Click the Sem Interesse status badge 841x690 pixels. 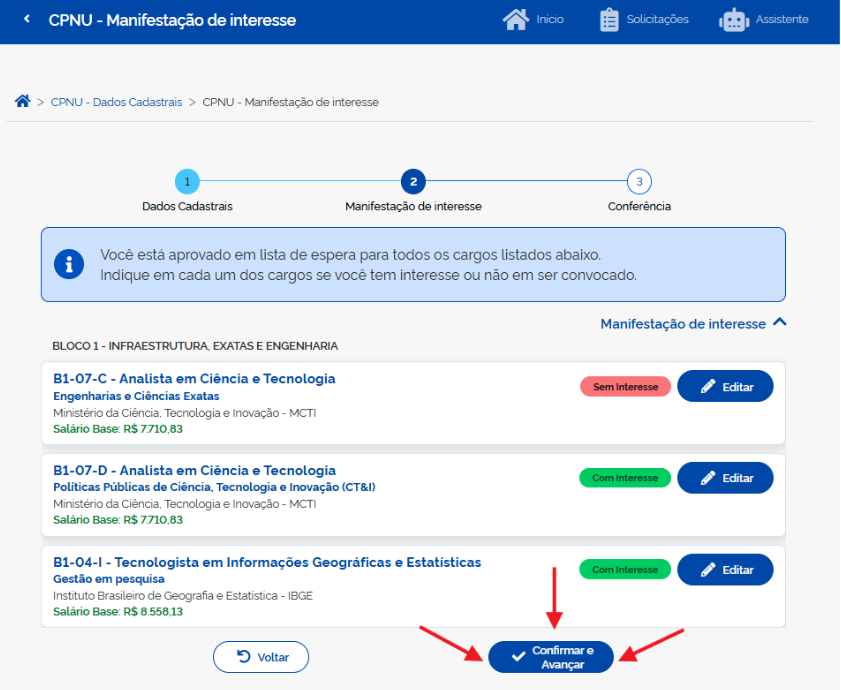point(625,387)
